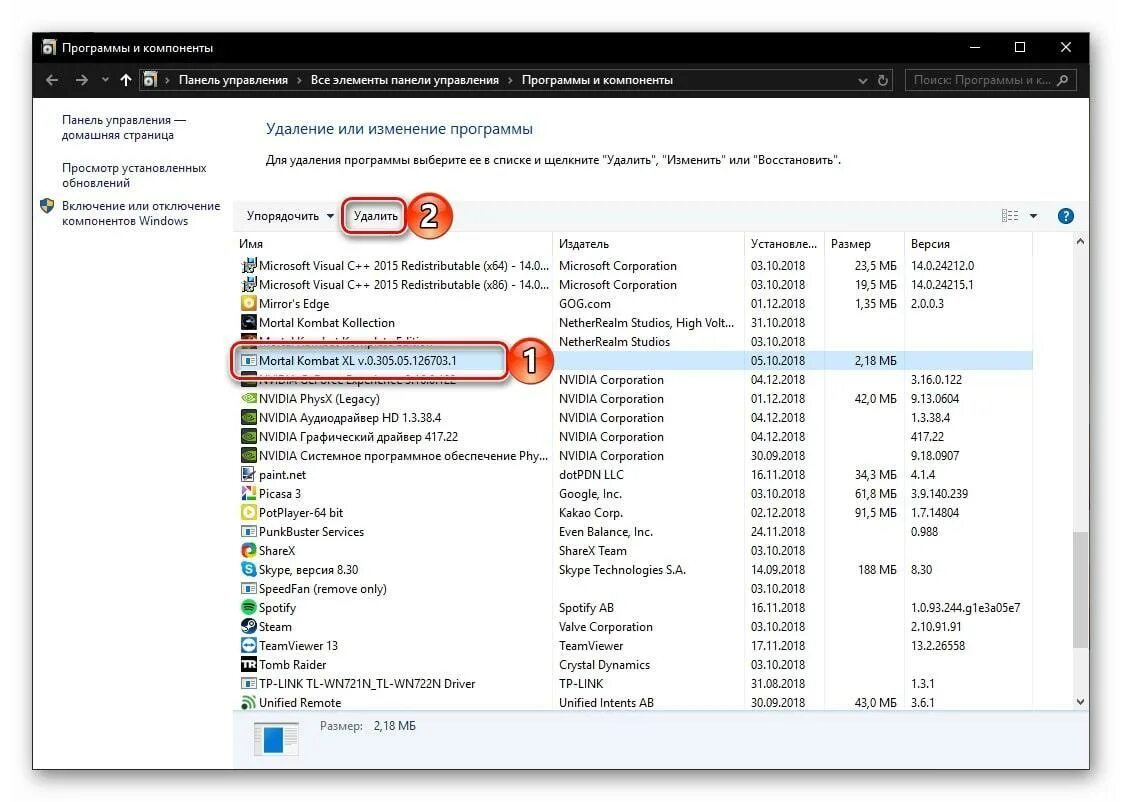Click 'GOG.com' publisher cell
1122x802 pixels.
click(x=585, y=303)
